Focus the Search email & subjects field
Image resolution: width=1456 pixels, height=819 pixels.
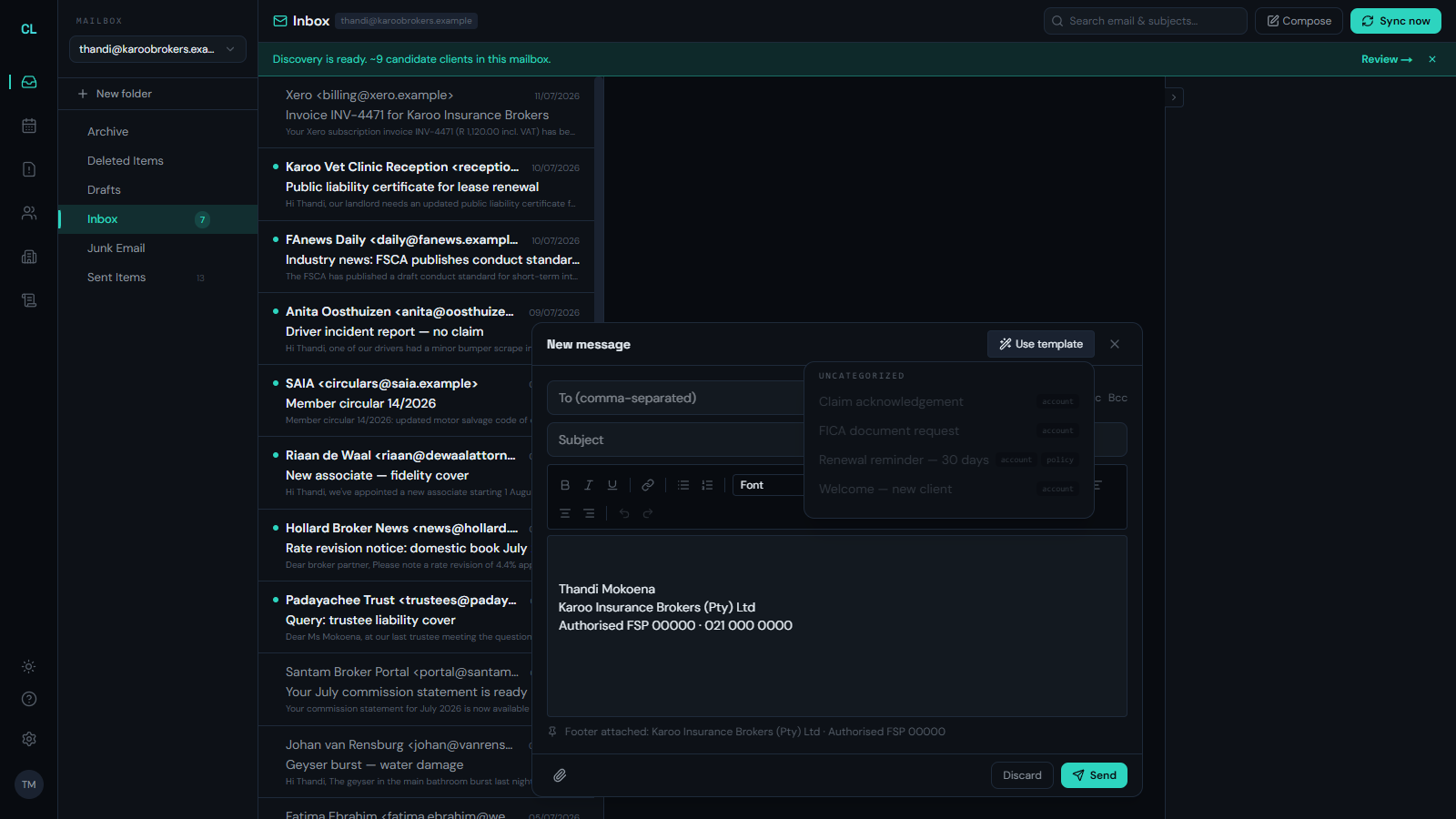tap(1146, 21)
